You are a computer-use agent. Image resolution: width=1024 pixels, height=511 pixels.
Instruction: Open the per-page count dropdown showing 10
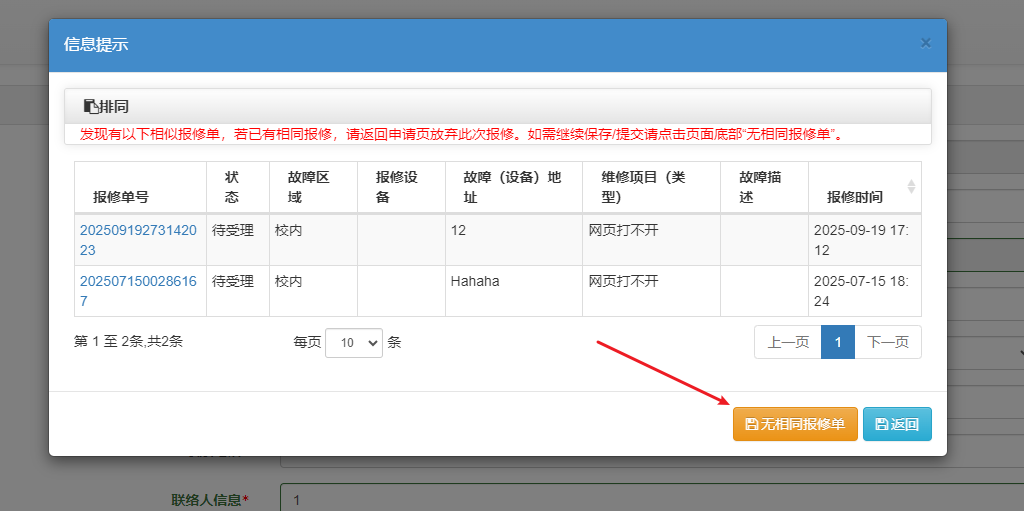pos(354,342)
